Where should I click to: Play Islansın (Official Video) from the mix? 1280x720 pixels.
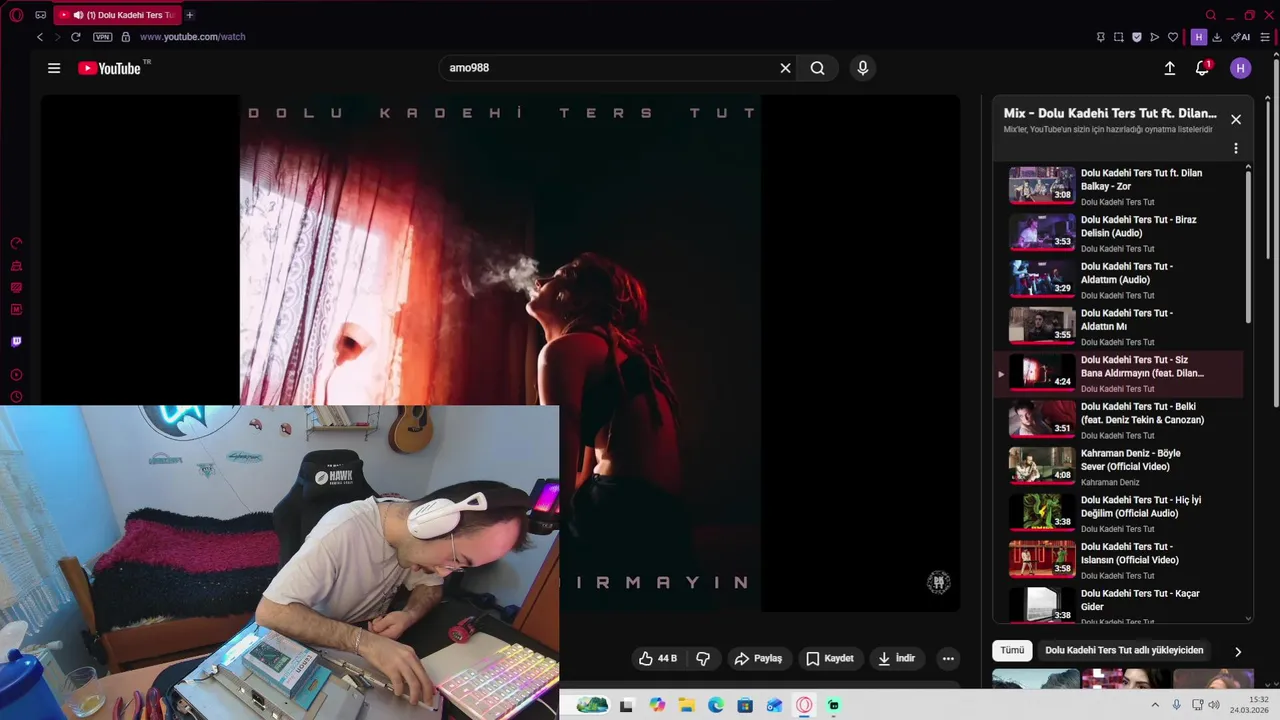(1120, 560)
